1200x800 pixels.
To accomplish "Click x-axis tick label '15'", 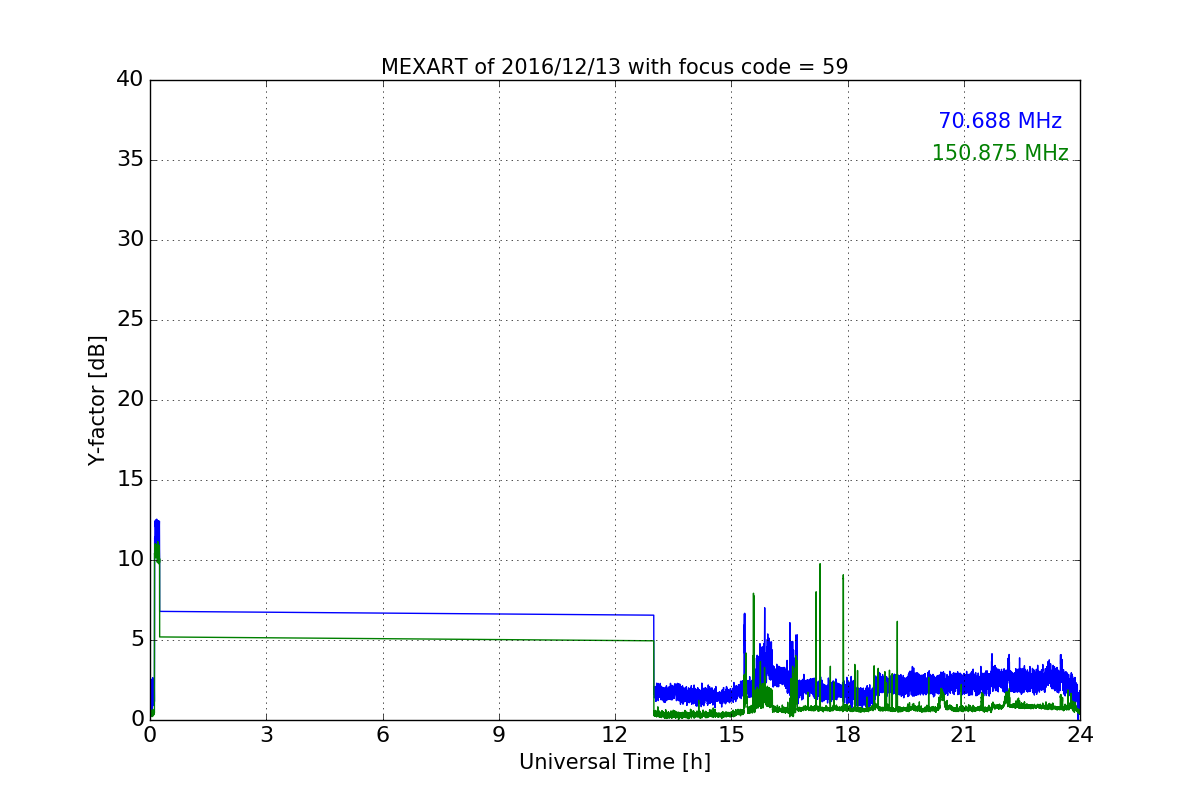I will (x=731, y=735).
